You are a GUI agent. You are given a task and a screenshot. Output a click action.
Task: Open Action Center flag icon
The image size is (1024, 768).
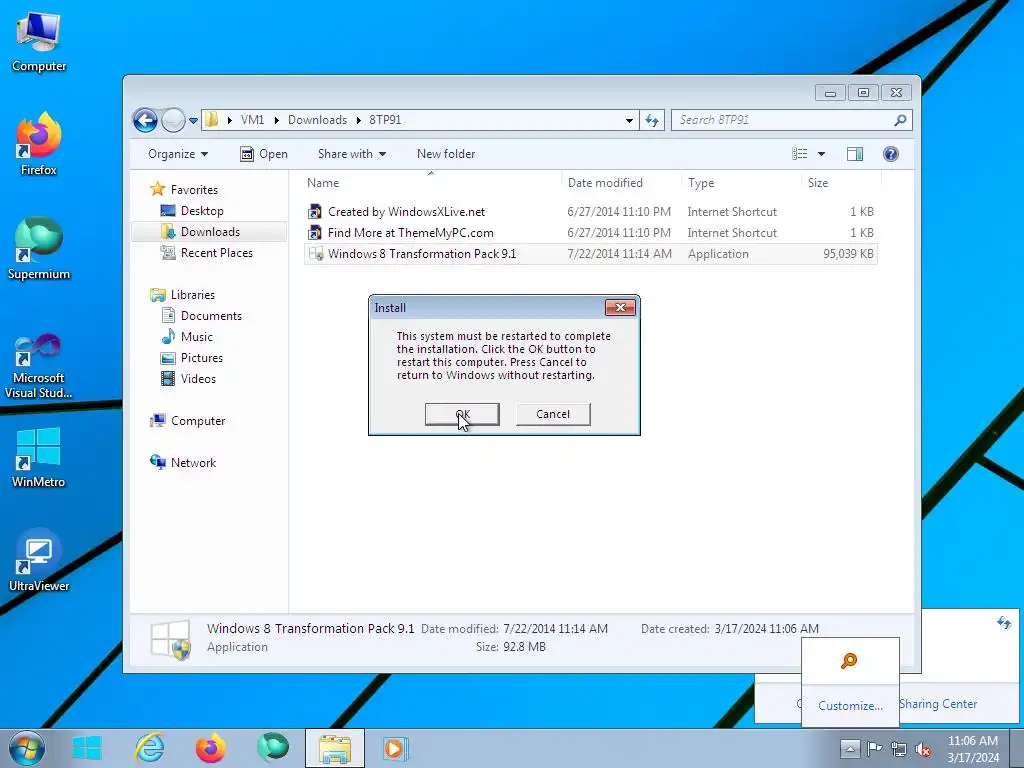point(874,748)
